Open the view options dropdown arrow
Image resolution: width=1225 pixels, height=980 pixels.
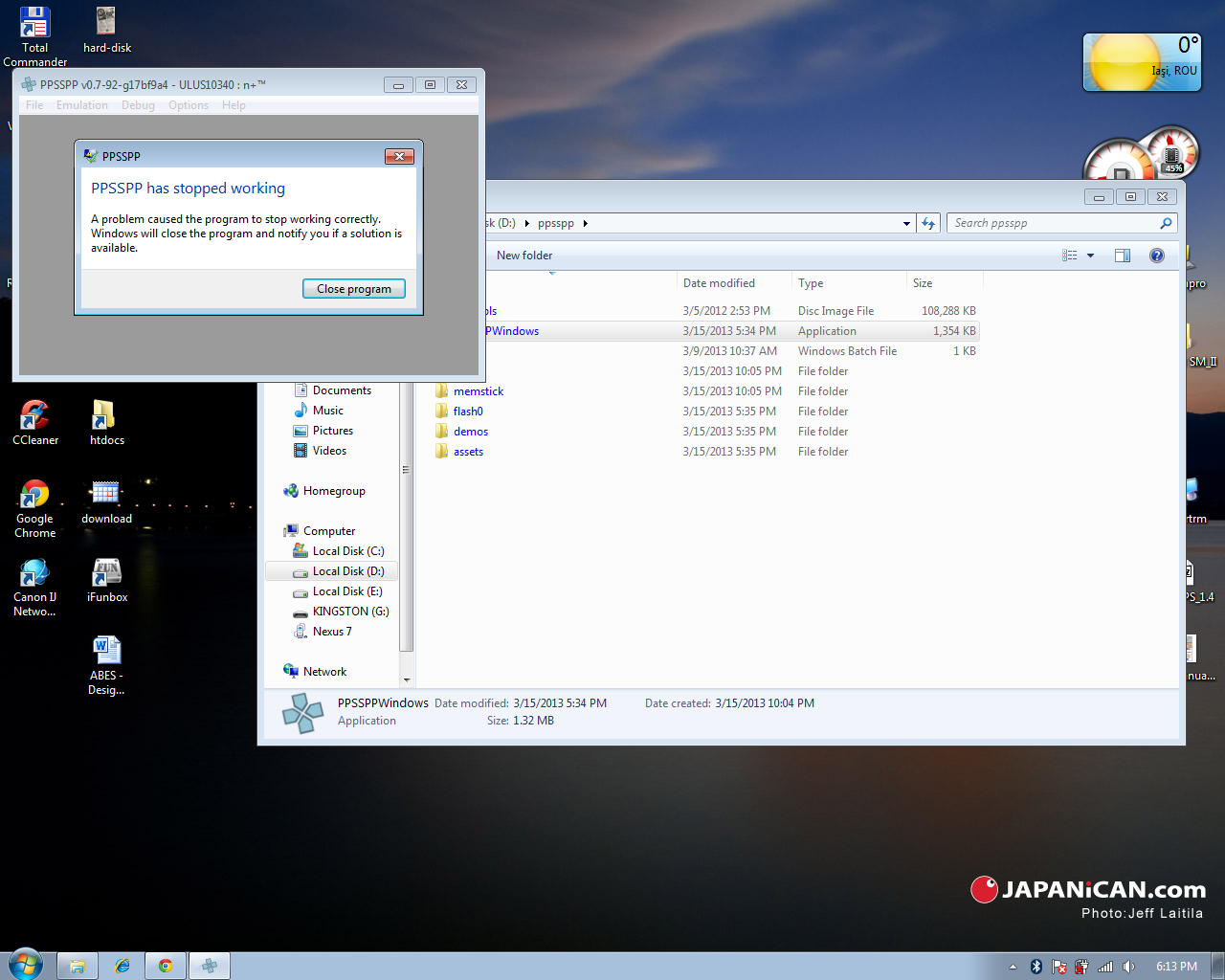click(x=1090, y=256)
